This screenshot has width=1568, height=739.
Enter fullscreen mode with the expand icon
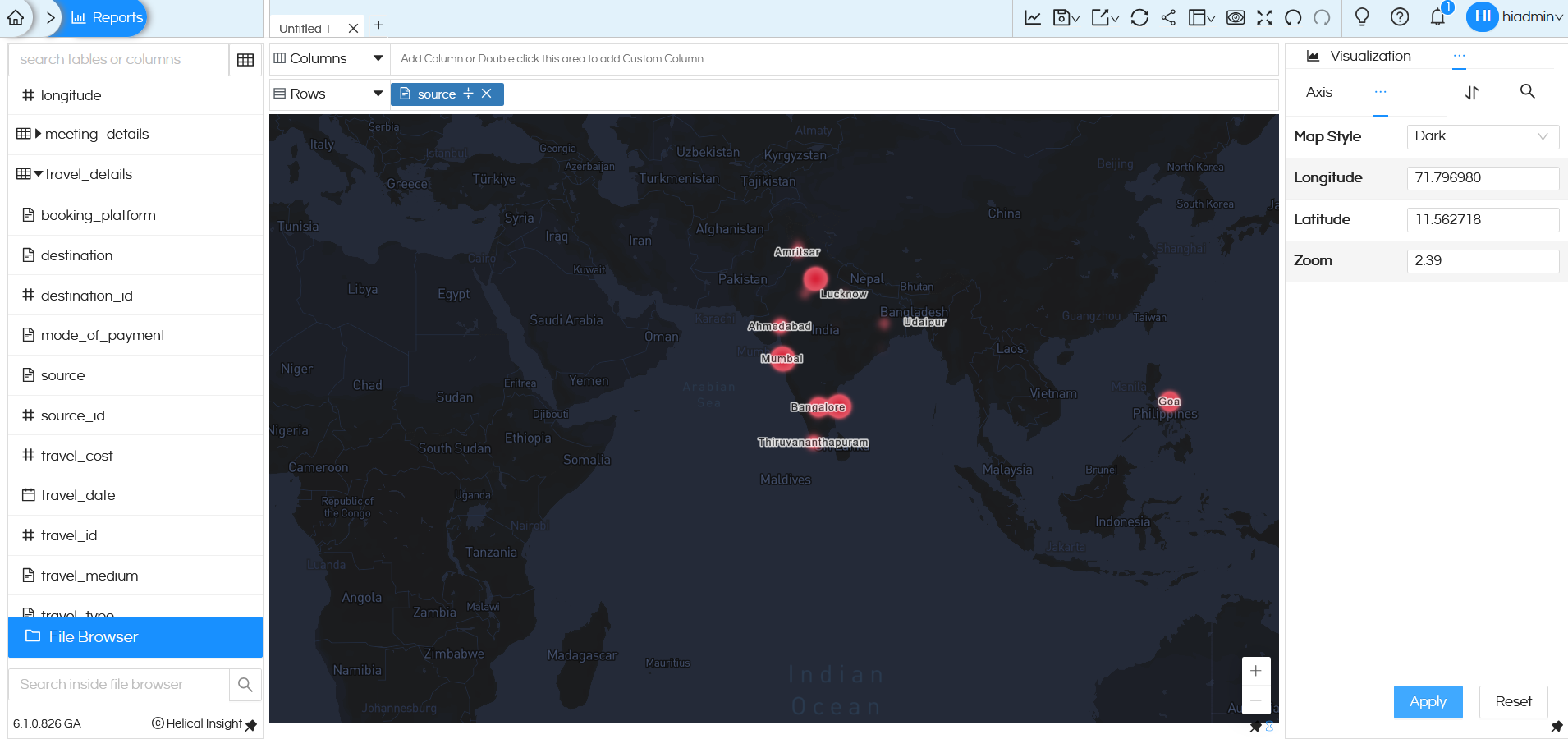1263,17
